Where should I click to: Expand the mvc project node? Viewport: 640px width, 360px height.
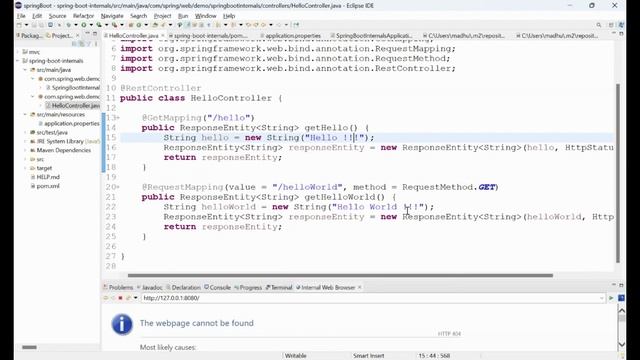coord(18,52)
